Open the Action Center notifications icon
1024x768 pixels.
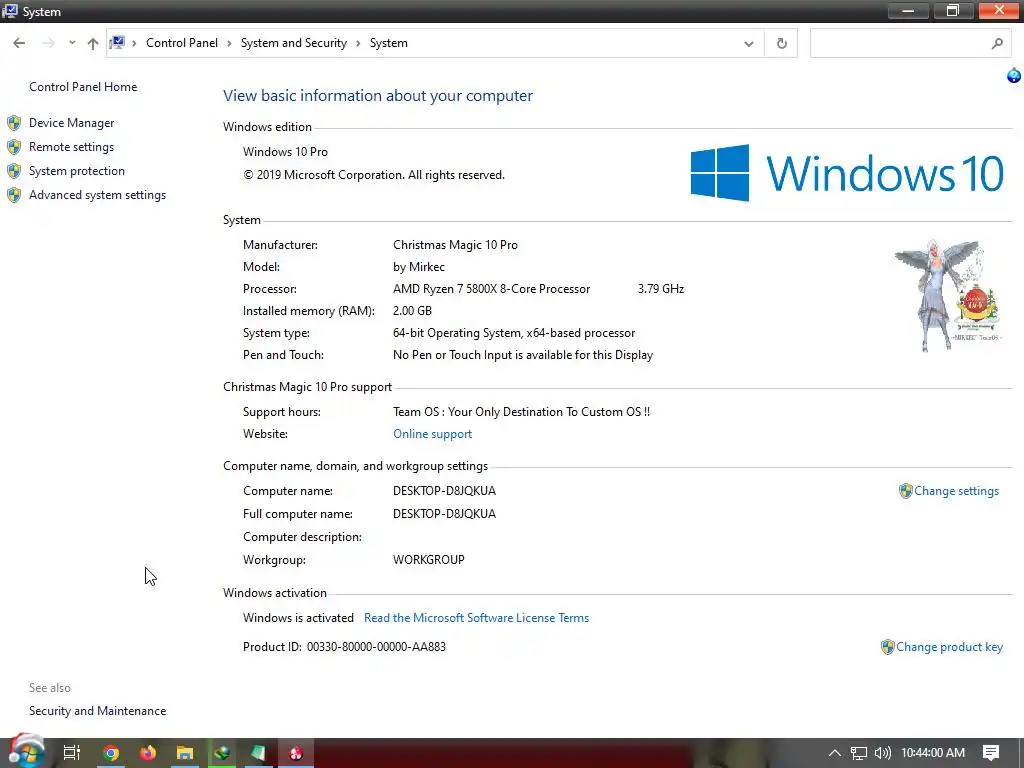coord(991,753)
